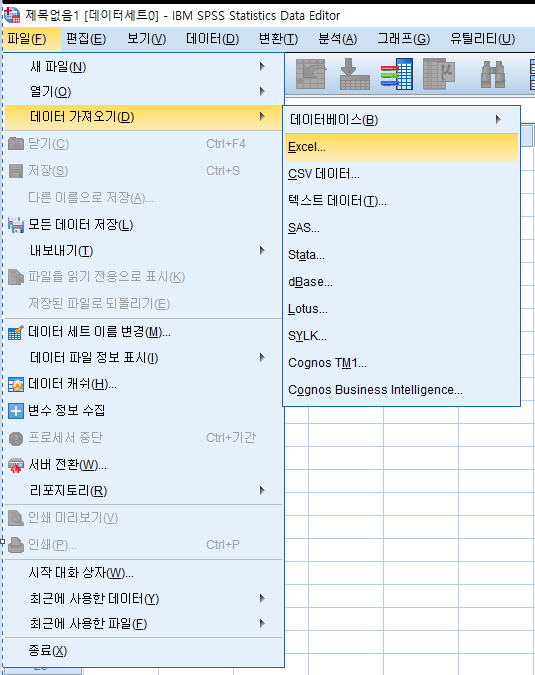This screenshot has width=535, height=675.
Task: Expand the 리포지토리(R) submenu
Action: [x=144, y=490]
